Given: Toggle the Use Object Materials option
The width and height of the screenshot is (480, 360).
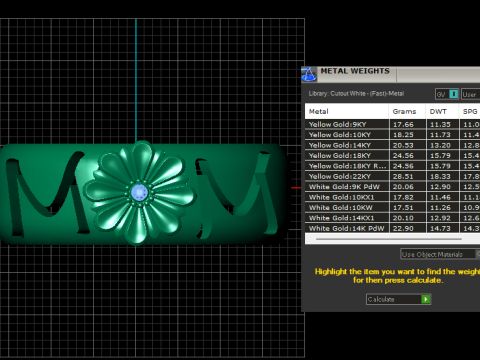Looking at the screenshot, I should 440,254.
